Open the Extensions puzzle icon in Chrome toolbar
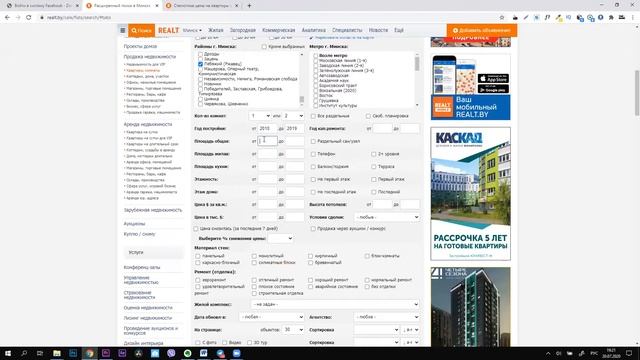Image resolution: width=640 pixels, height=360 pixels. click(611, 18)
